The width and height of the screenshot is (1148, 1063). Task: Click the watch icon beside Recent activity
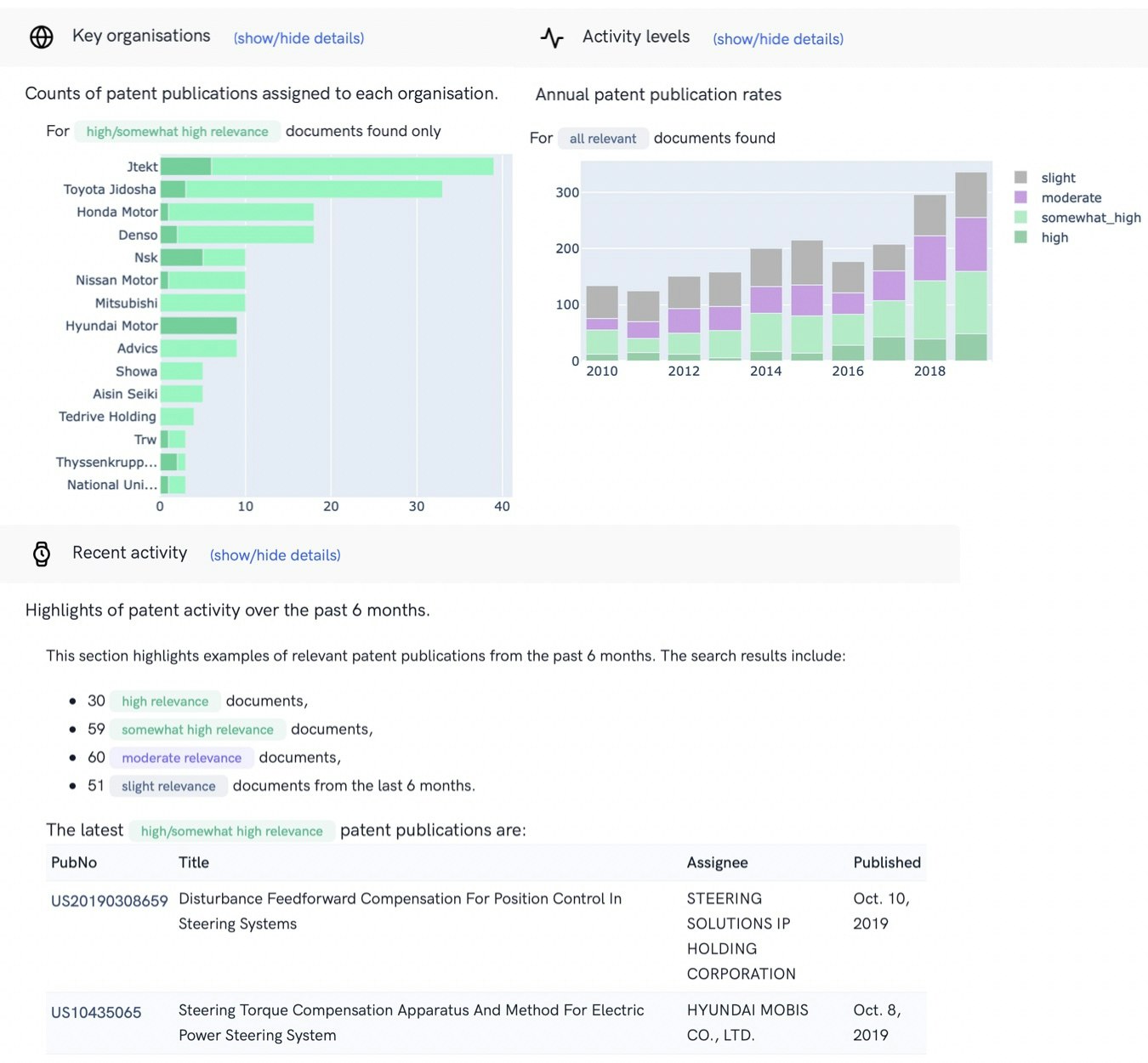coord(40,553)
